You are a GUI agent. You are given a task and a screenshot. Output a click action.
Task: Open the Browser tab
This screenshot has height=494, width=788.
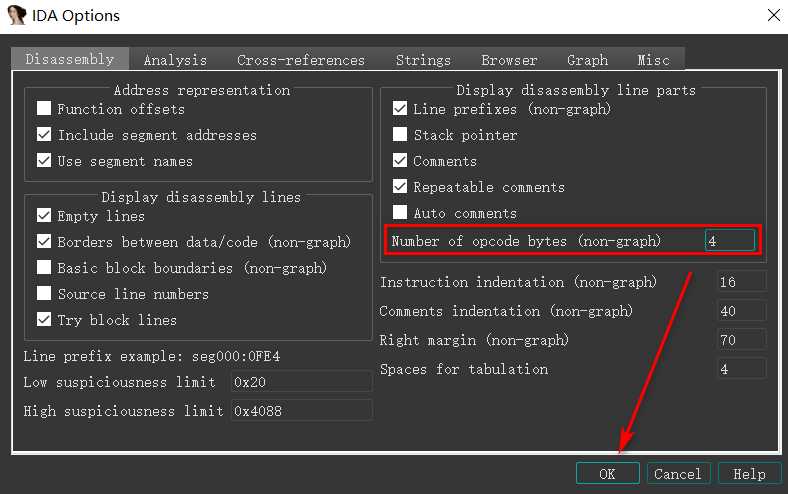click(x=509, y=60)
